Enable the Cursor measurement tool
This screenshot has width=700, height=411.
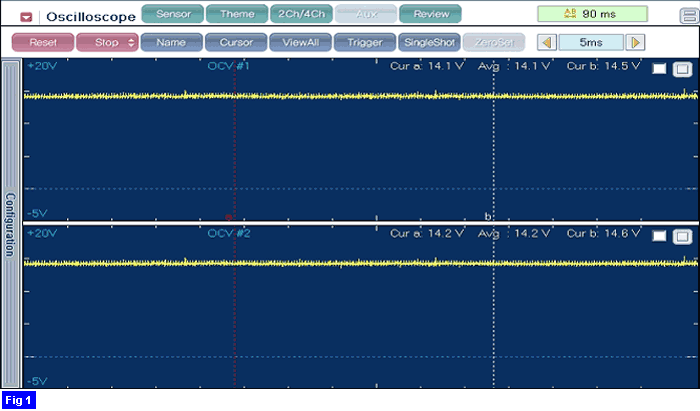pos(236,43)
